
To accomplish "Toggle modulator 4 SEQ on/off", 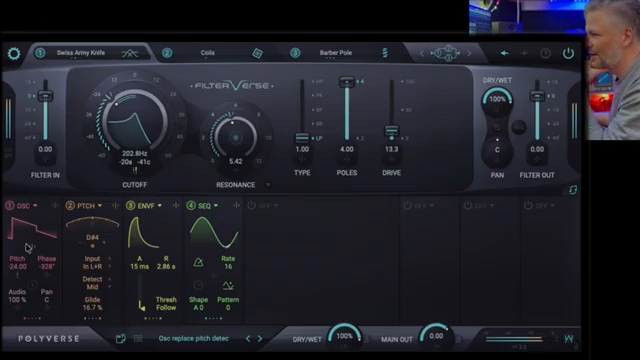I will [191, 206].
